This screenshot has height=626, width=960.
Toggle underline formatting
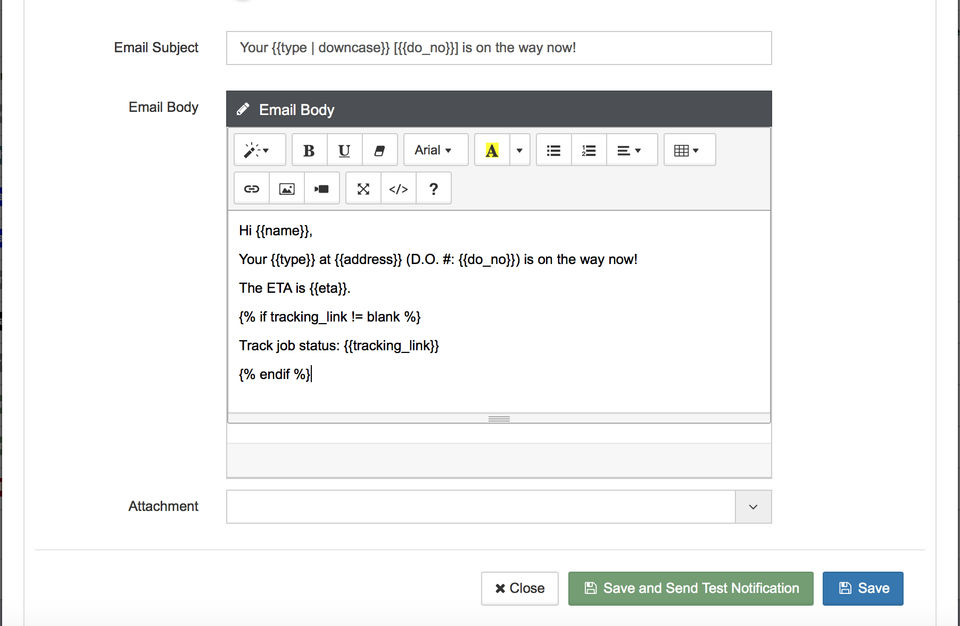coord(344,150)
